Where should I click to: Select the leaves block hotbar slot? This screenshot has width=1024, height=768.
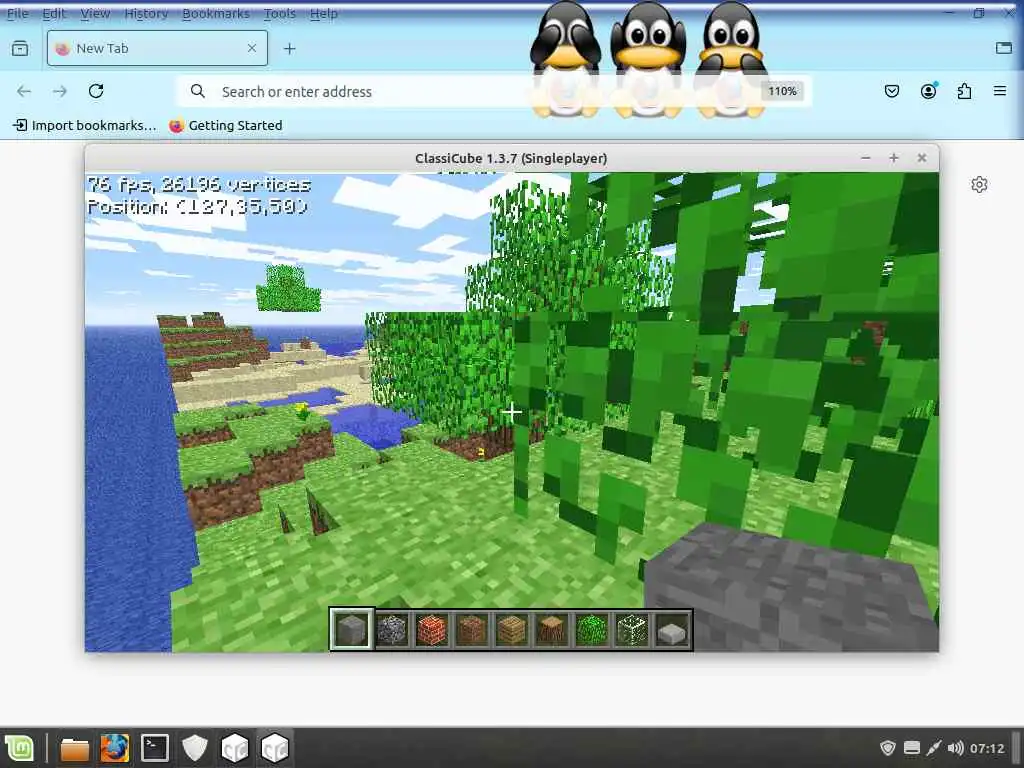point(592,630)
